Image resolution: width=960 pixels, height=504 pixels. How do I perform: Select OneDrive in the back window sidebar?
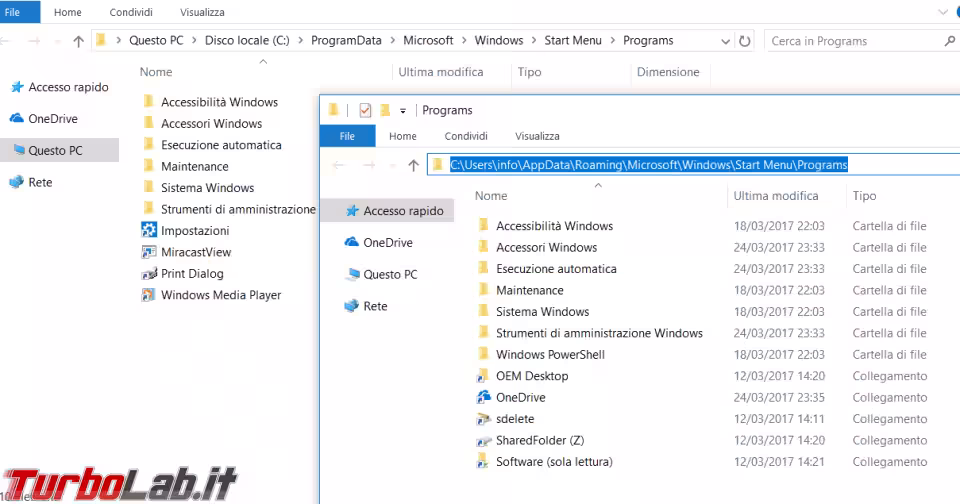(x=44, y=119)
